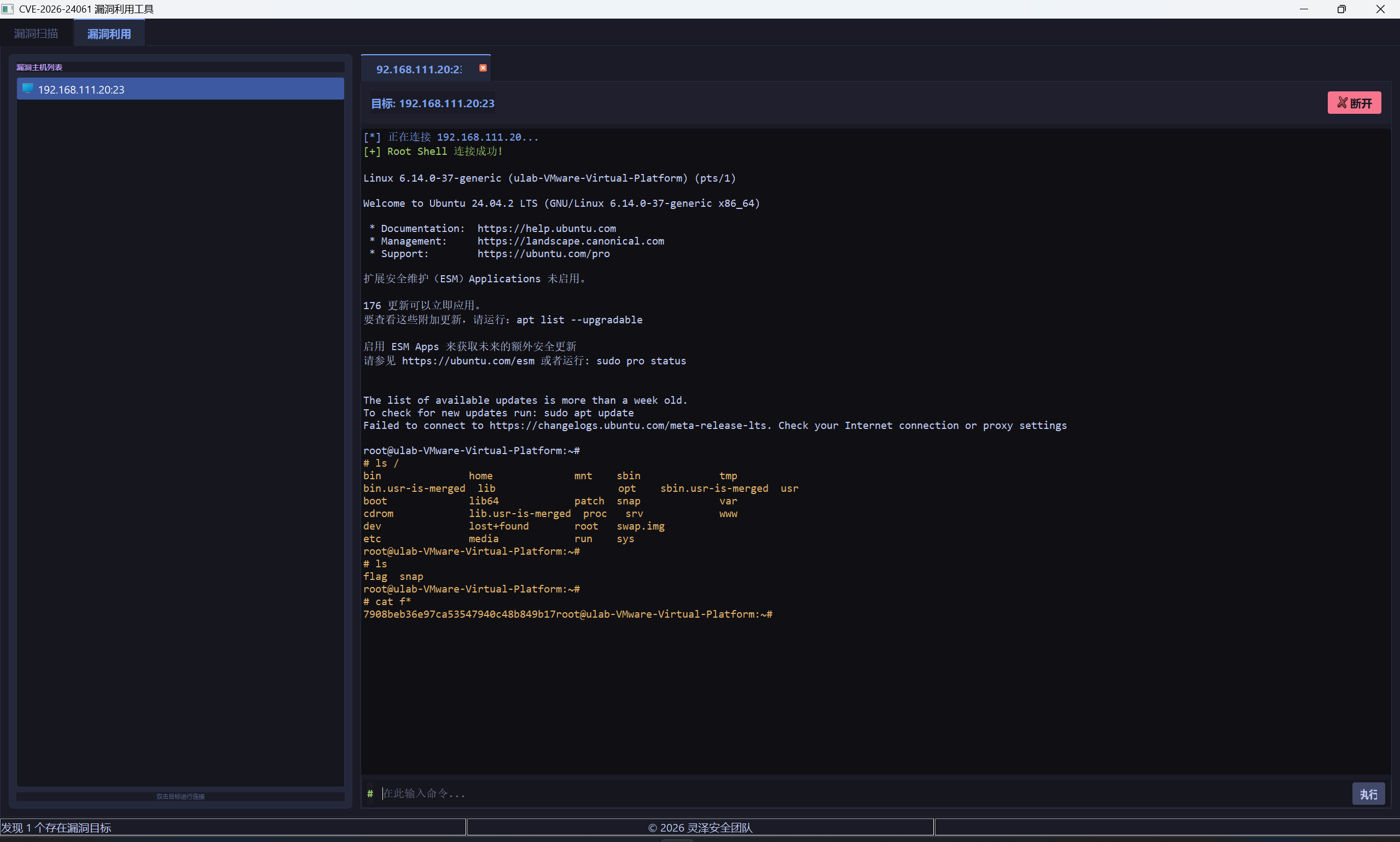Minimize the exploit tool window
The width and height of the screenshot is (1400, 842).
pos(1304,9)
